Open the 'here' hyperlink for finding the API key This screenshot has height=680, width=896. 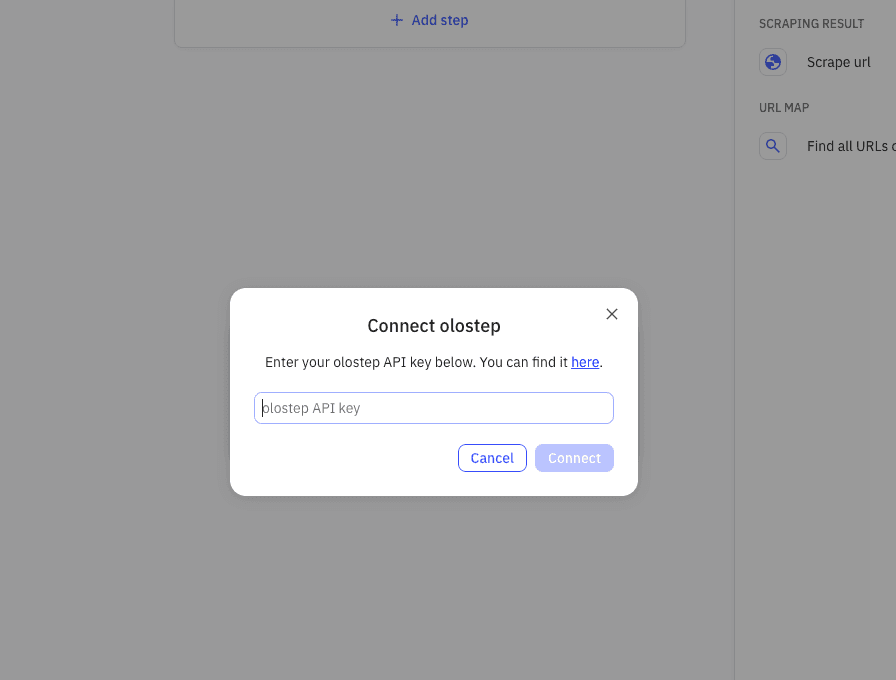coord(585,362)
